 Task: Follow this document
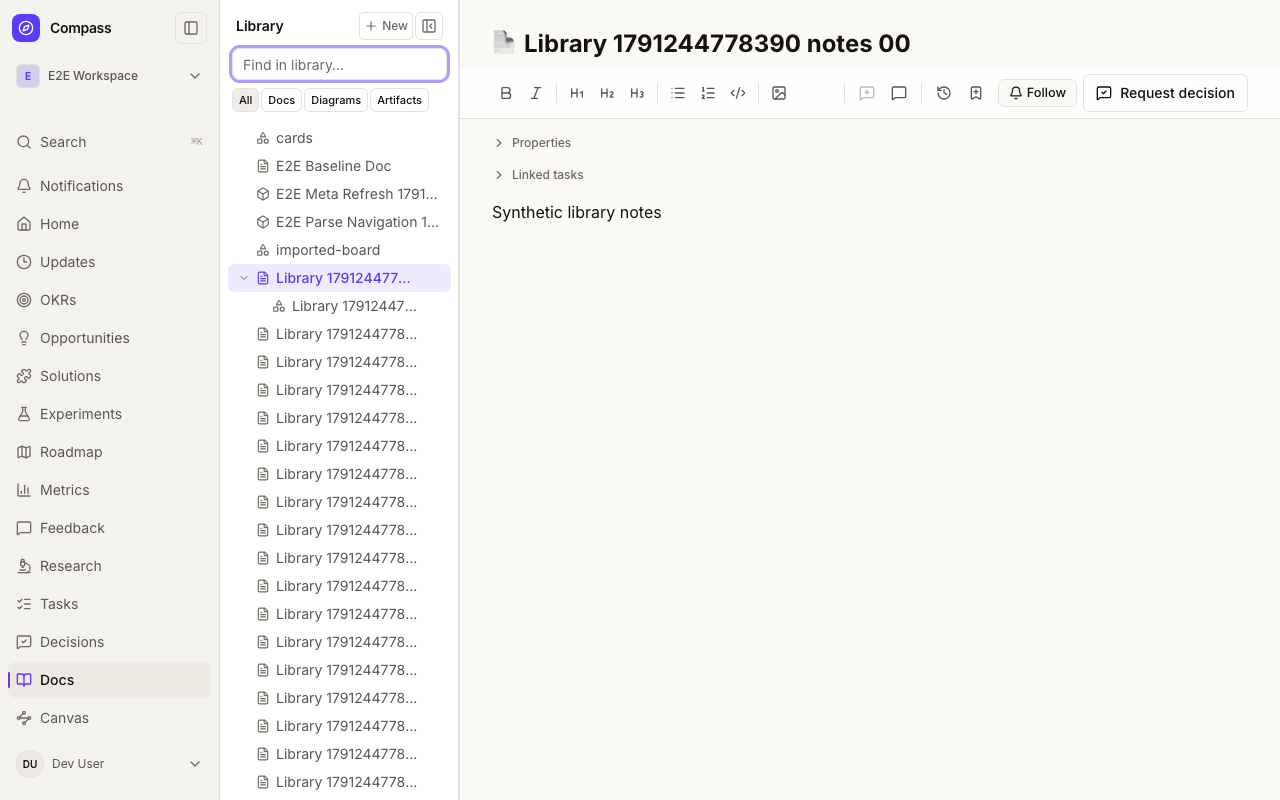[x=1037, y=93]
